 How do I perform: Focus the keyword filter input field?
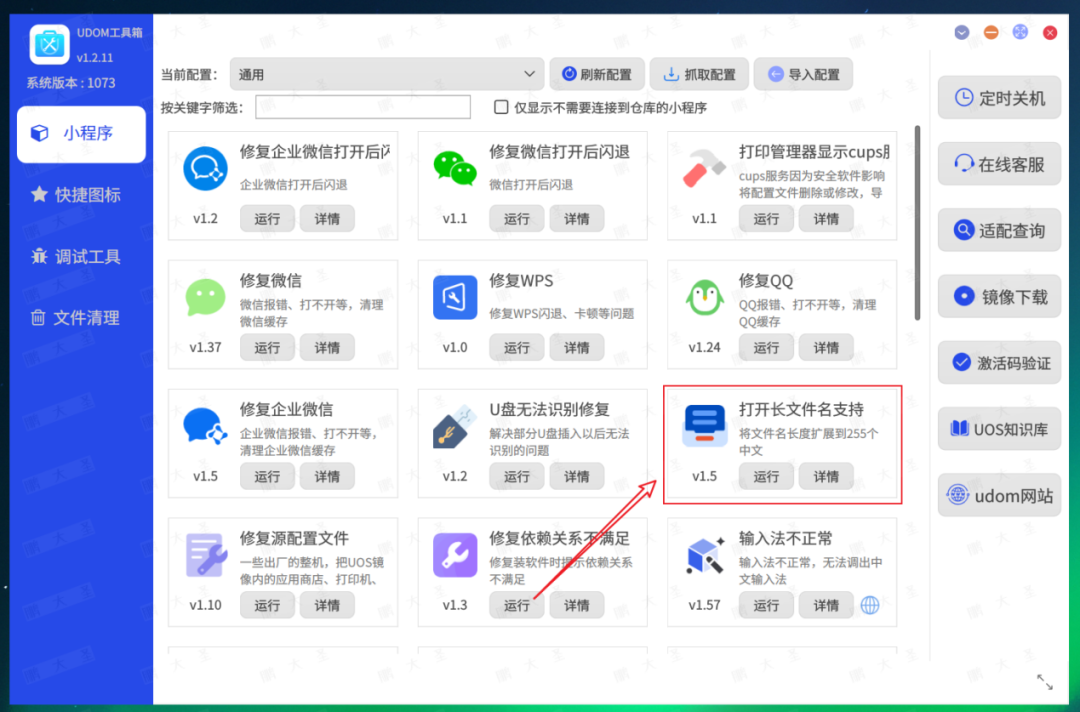[363, 107]
